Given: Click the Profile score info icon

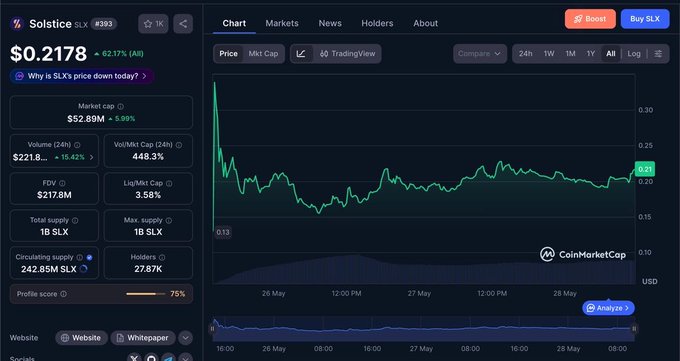Looking at the screenshot, I should (63, 294).
